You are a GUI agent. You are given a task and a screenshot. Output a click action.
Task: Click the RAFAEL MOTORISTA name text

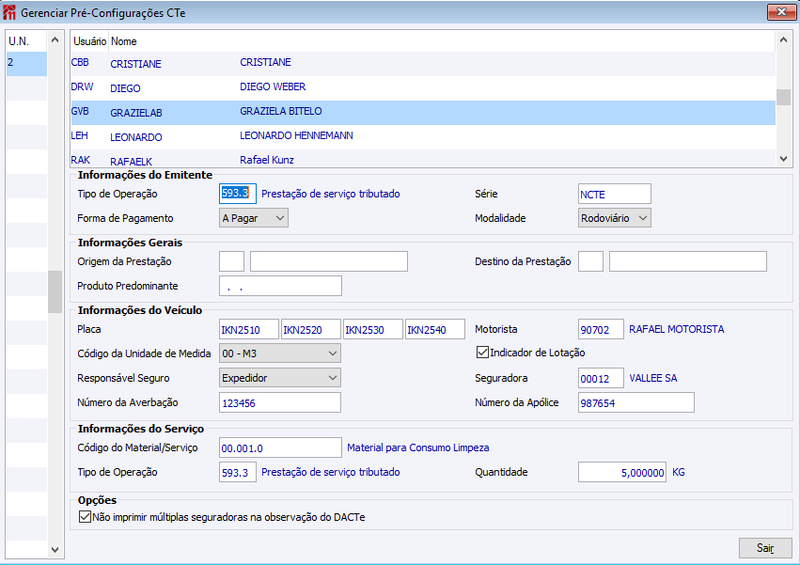point(677,329)
